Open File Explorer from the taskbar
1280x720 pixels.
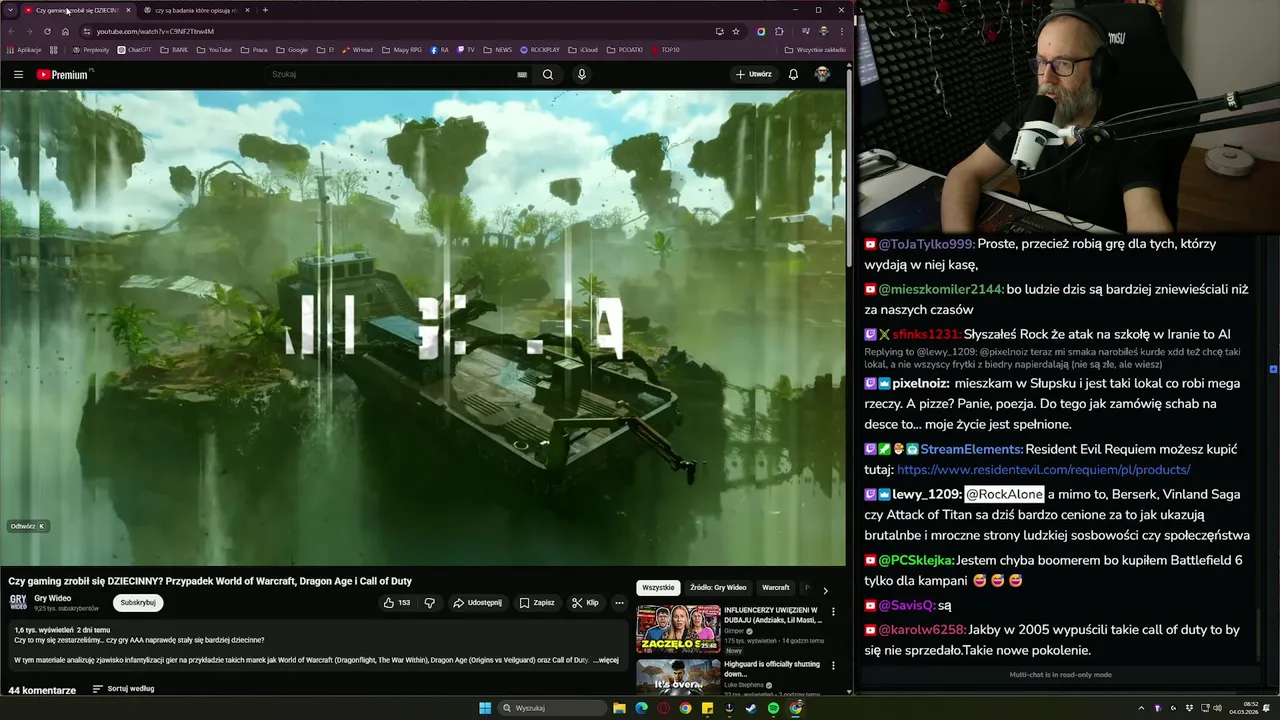[x=619, y=708]
